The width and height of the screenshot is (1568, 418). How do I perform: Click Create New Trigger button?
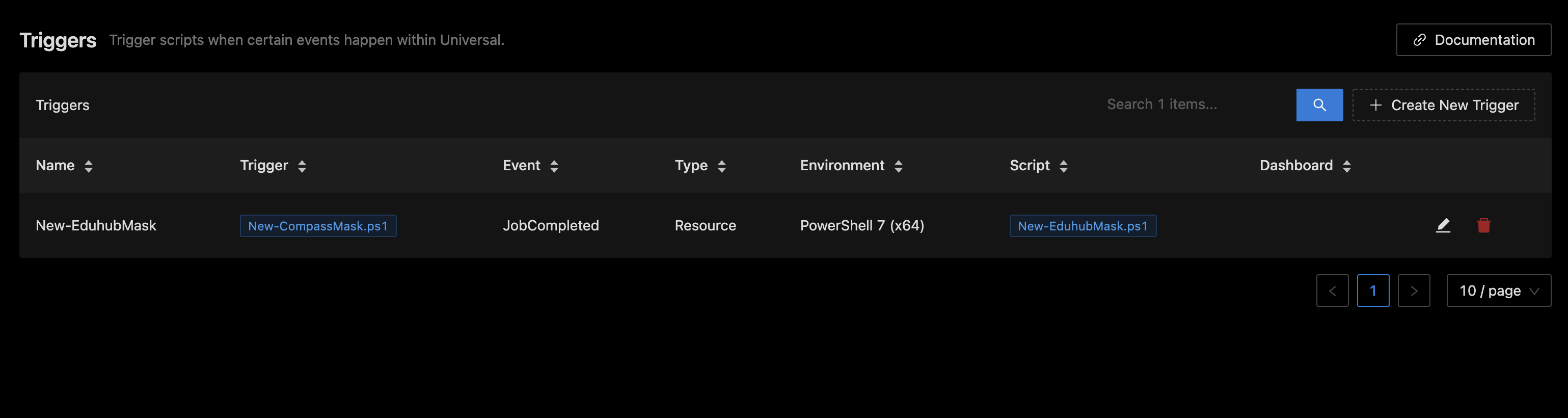(x=1443, y=105)
